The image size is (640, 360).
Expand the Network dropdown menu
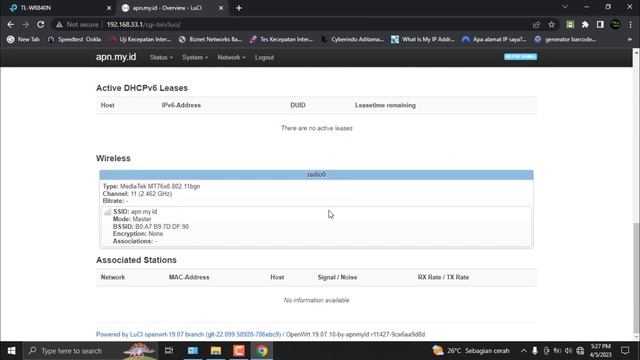pos(231,58)
